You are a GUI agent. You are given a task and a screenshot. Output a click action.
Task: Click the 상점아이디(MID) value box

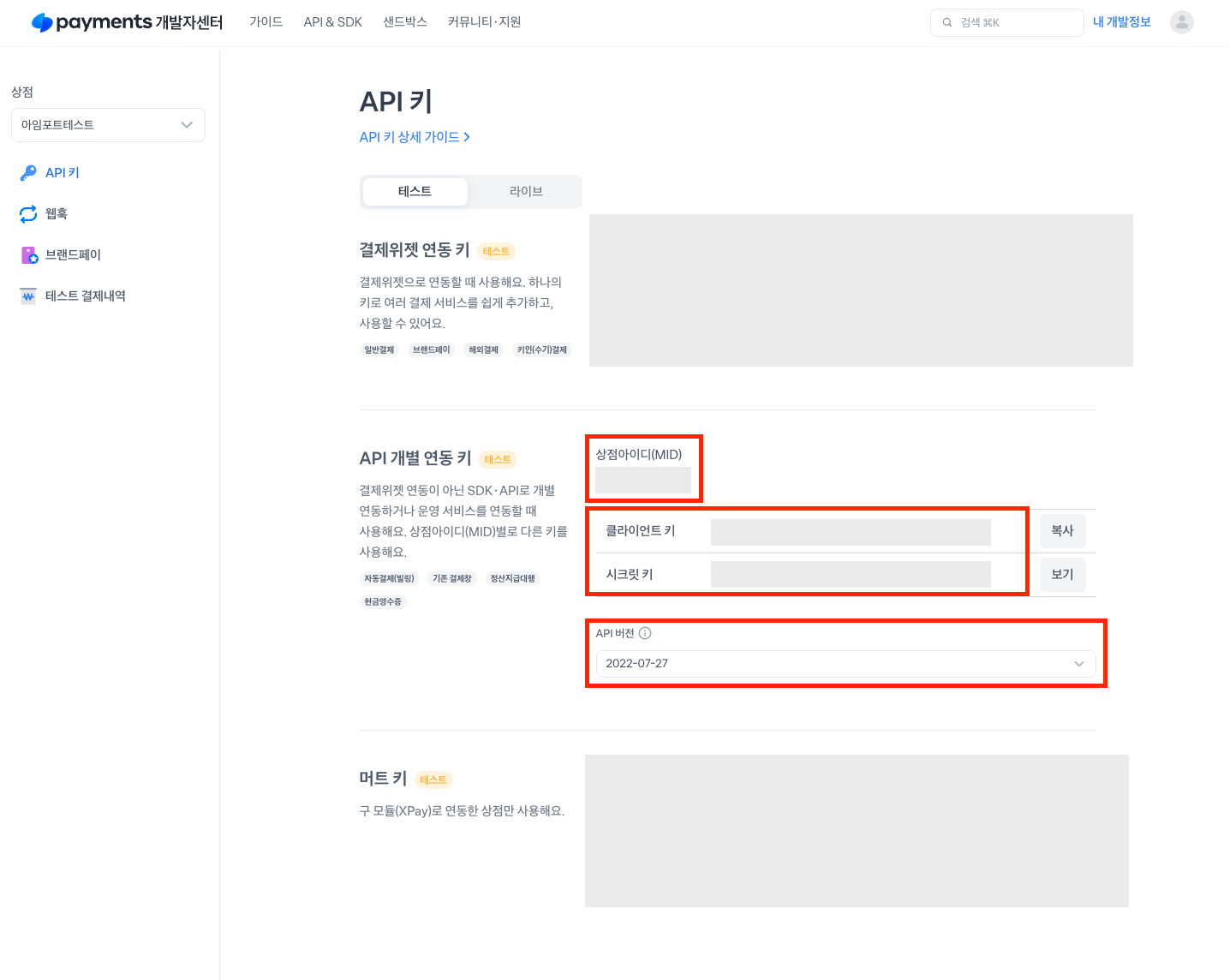click(643, 481)
